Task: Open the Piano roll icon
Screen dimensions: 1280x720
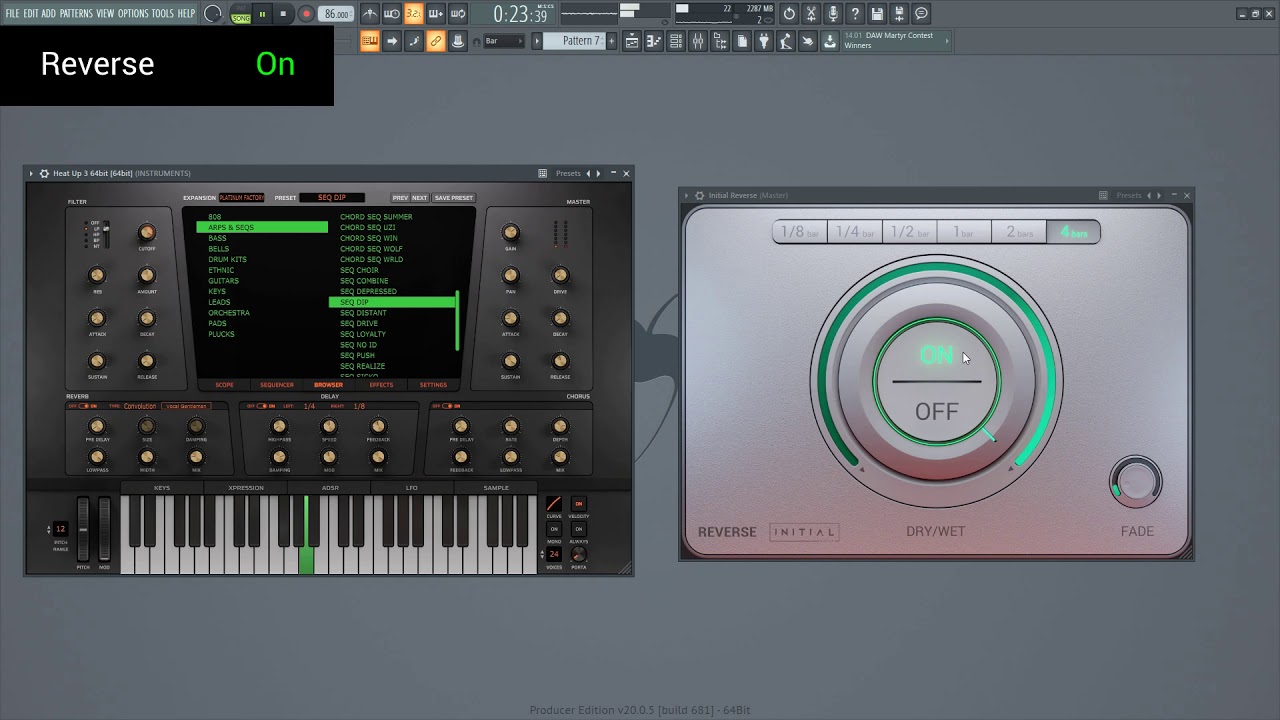Action: (654, 41)
